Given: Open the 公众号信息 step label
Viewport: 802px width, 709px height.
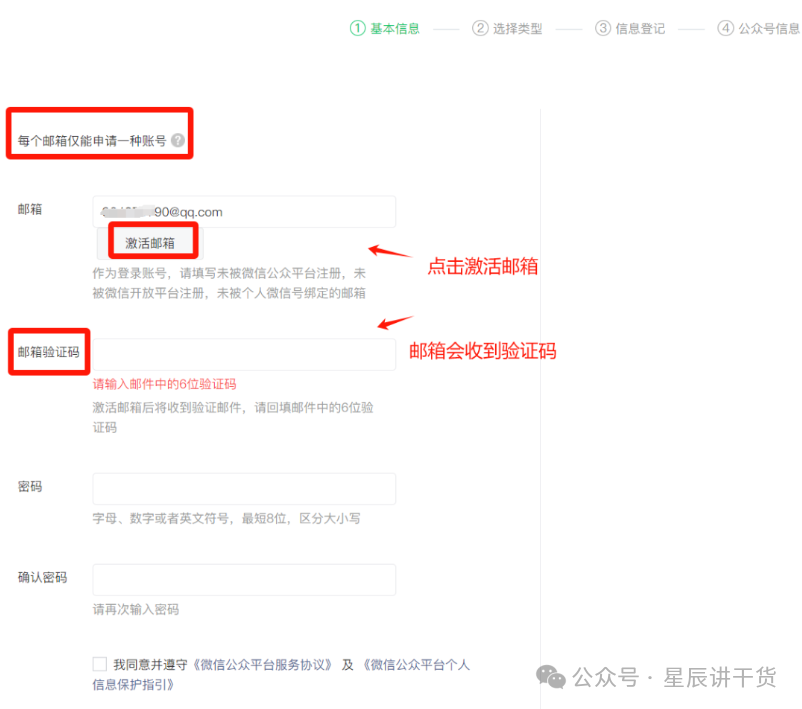Looking at the screenshot, I should (766, 29).
